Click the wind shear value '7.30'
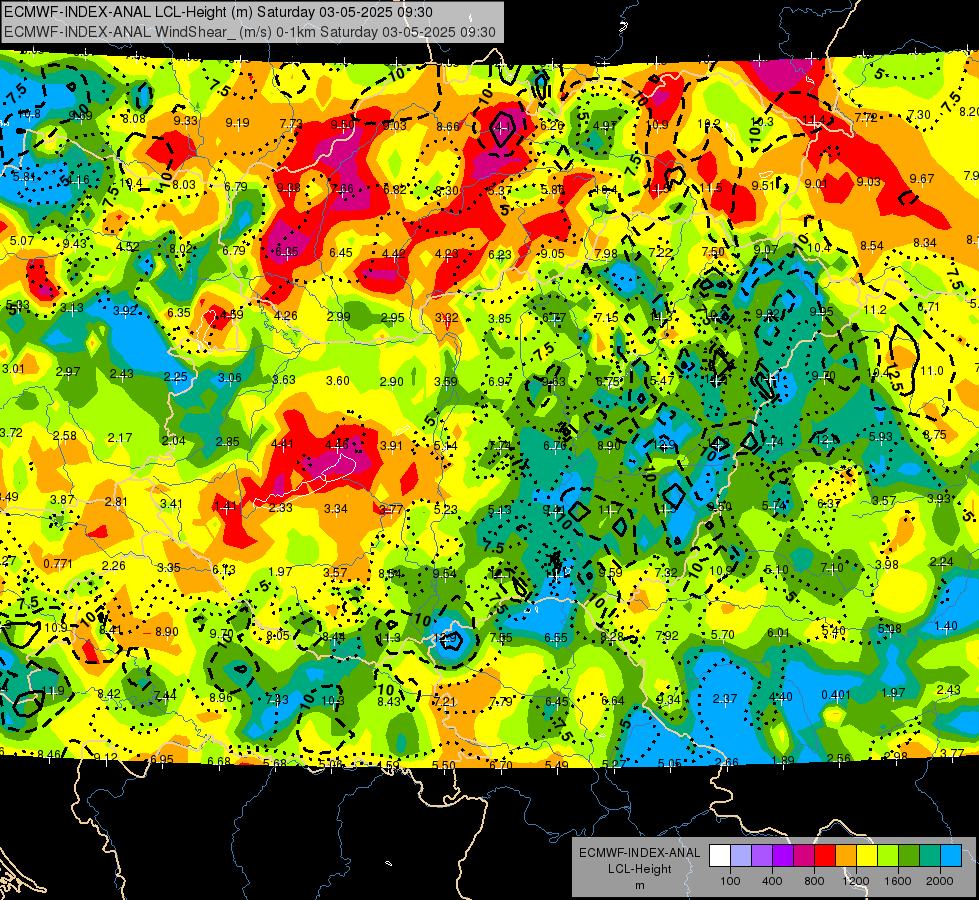Screen dimensions: 979x900 [918, 114]
